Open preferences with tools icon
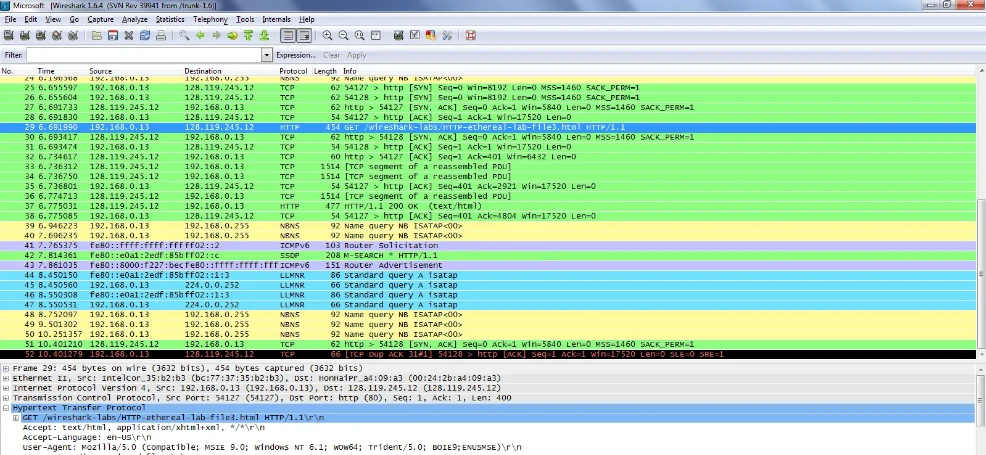Viewport: 986px width, 455px height. tap(447, 36)
